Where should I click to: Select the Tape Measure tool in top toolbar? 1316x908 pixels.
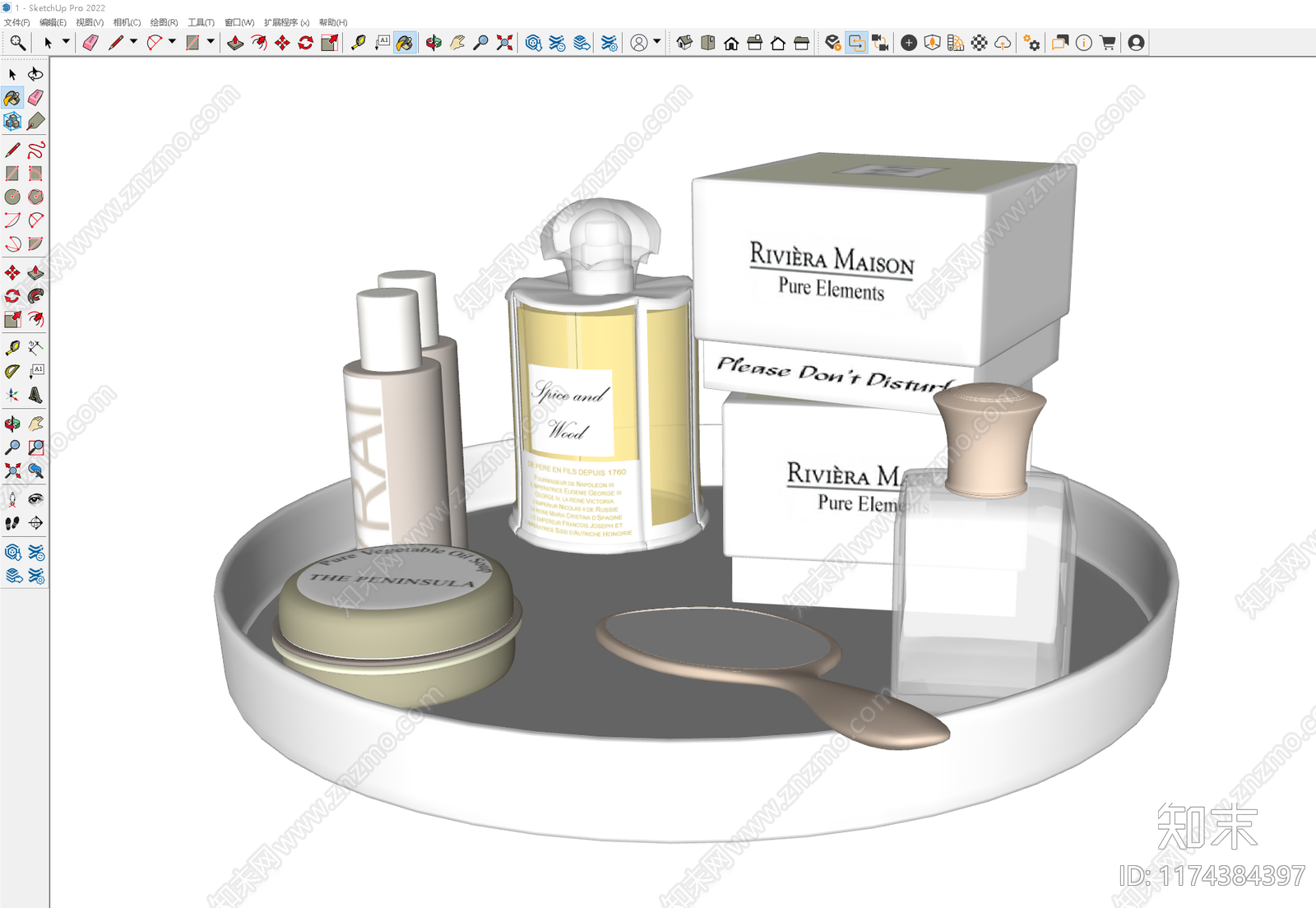pos(359,43)
